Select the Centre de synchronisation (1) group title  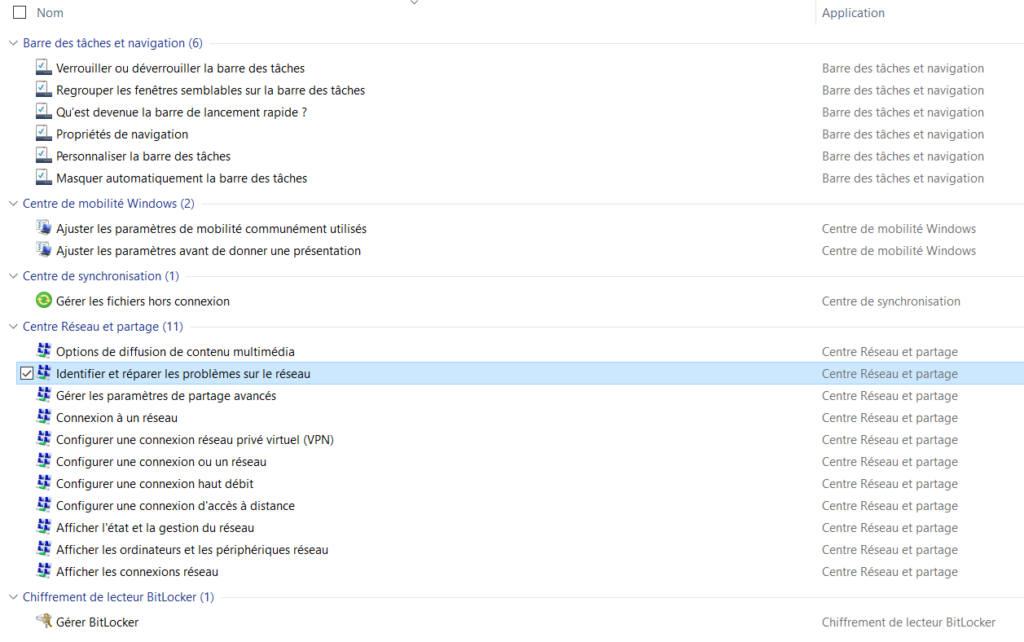[101, 276]
